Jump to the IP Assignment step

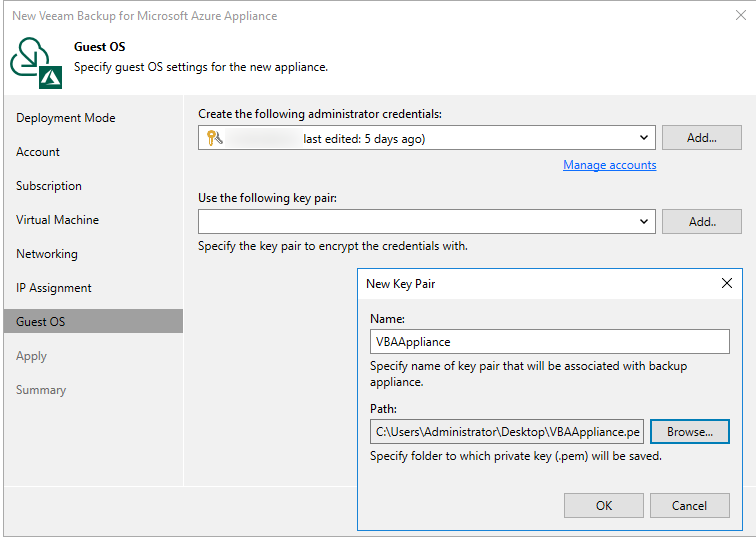click(x=54, y=288)
